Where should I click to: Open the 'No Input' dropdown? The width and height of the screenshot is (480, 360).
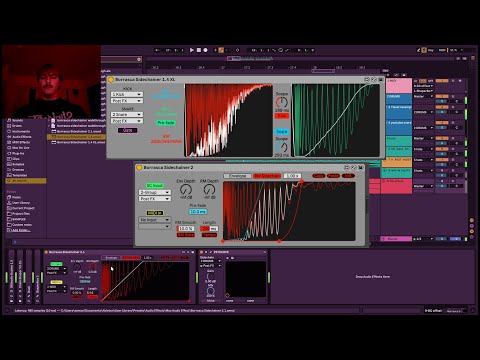pos(155,220)
